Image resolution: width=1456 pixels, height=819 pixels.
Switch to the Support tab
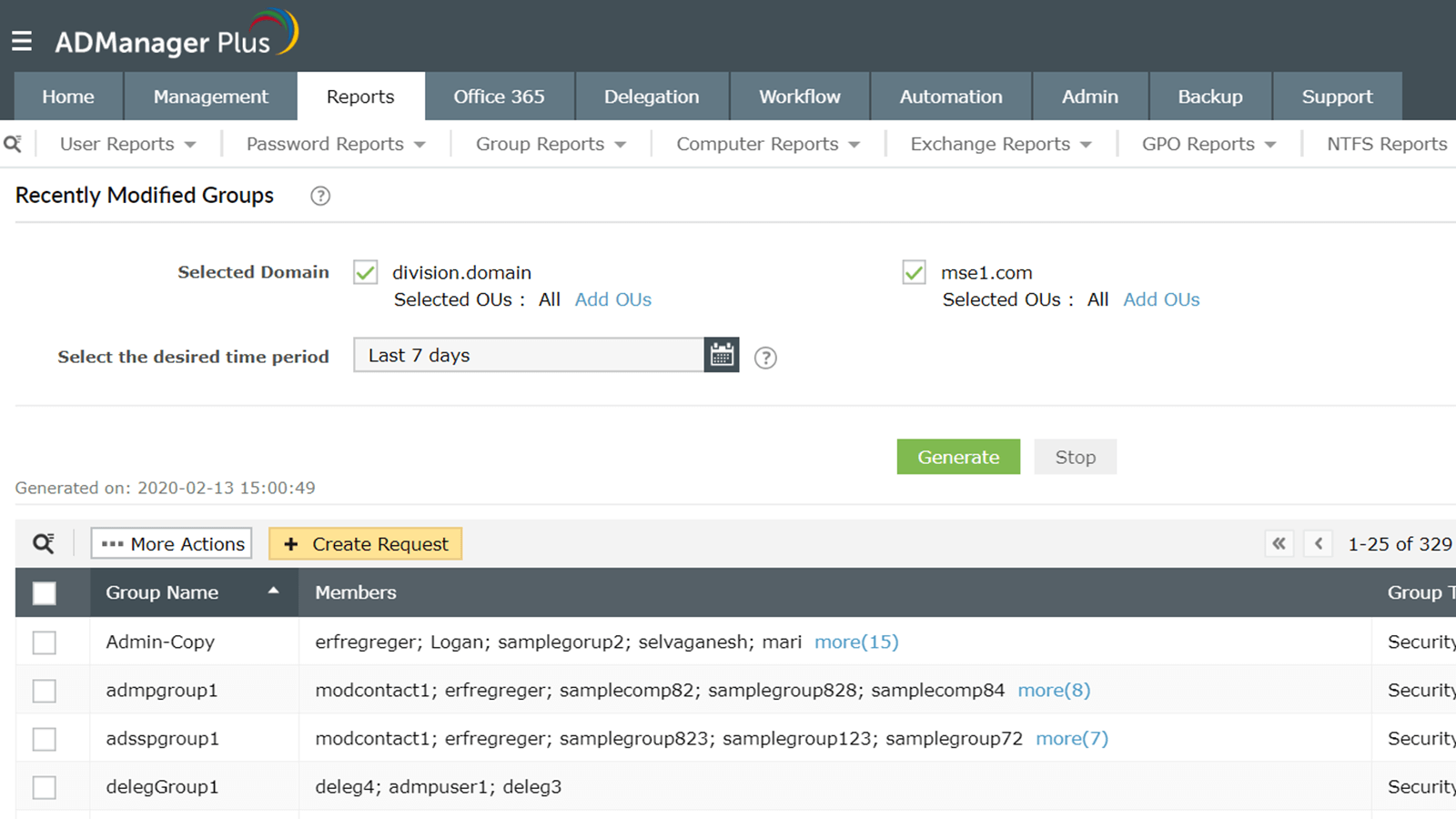(x=1337, y=96)
